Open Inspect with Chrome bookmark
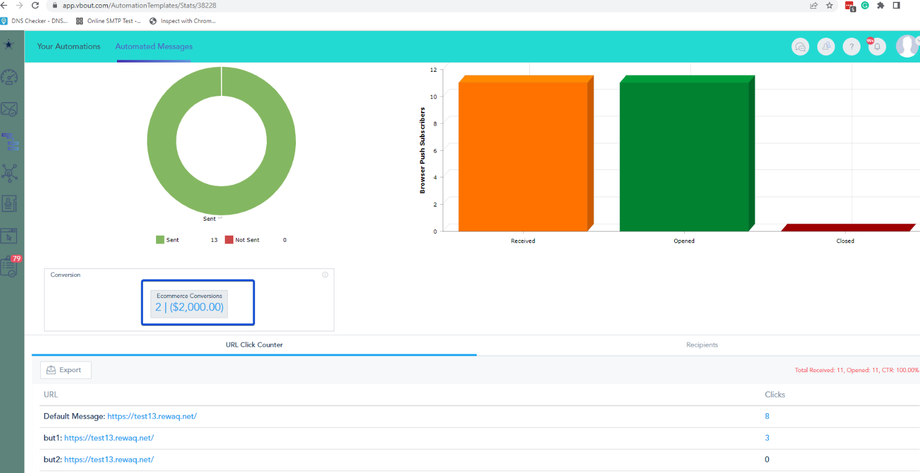This screenshot has height=473, width=920. (183, 21)
